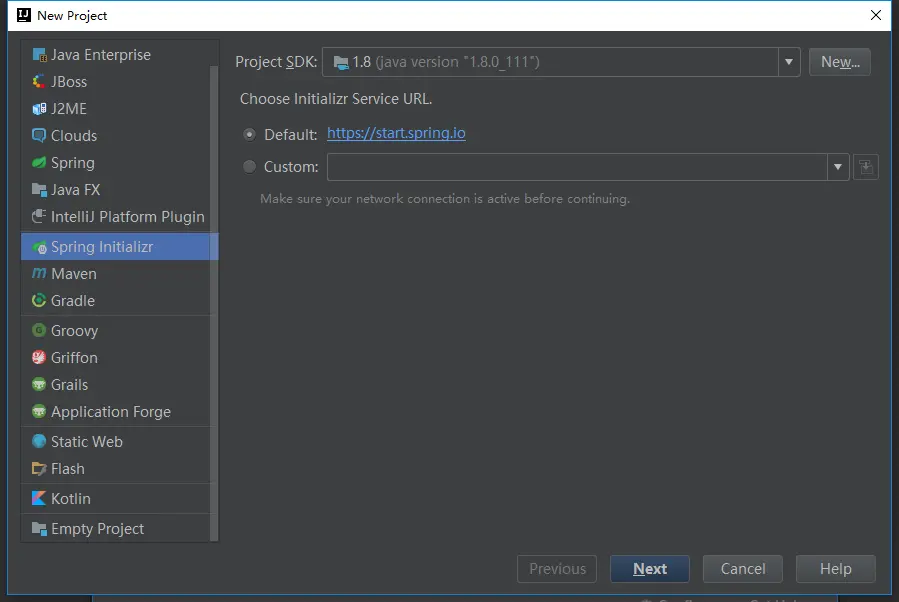Click the Maven m icon

point(39,273)
